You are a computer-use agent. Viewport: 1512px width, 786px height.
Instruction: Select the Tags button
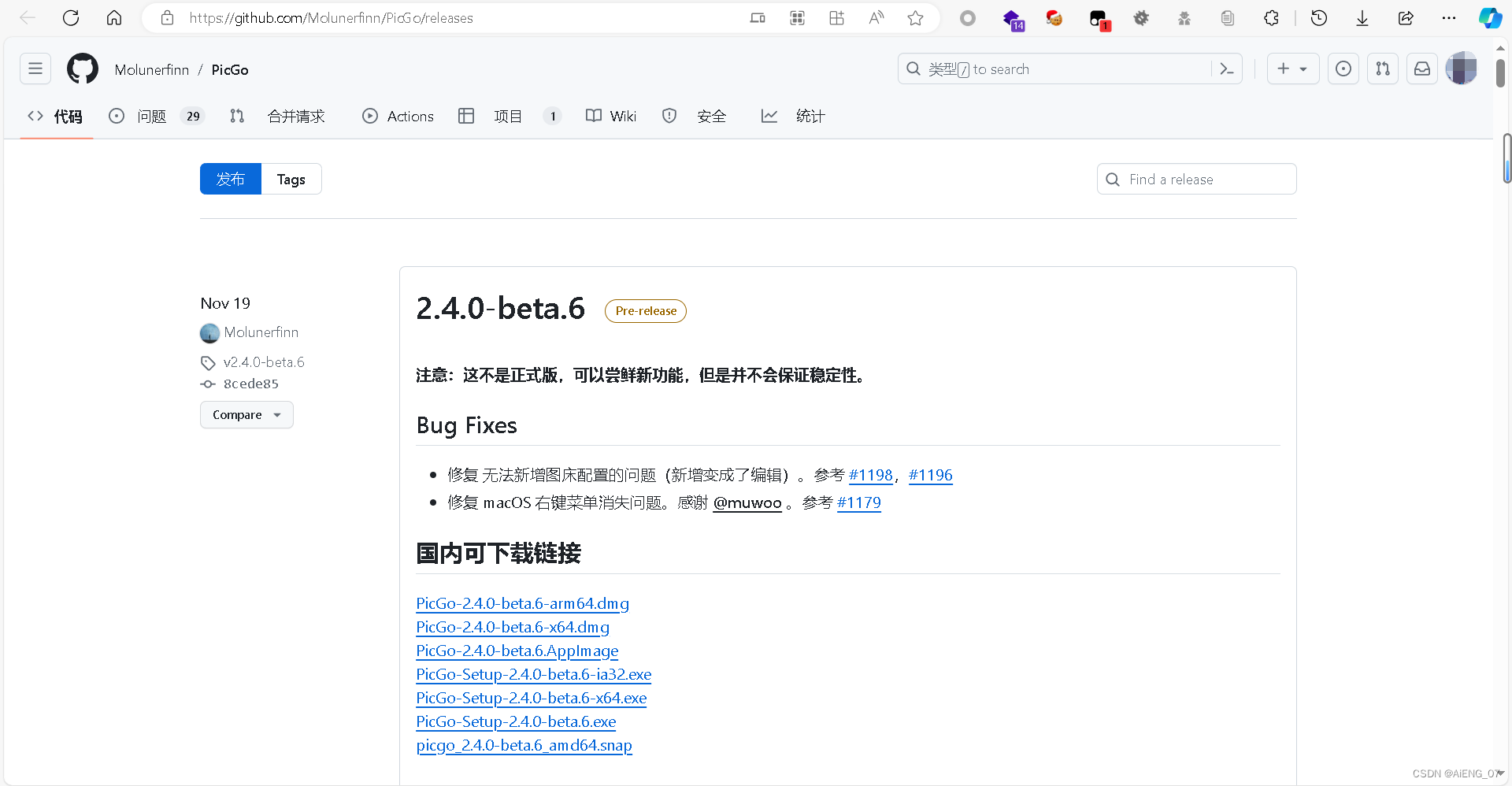(291, 179)
